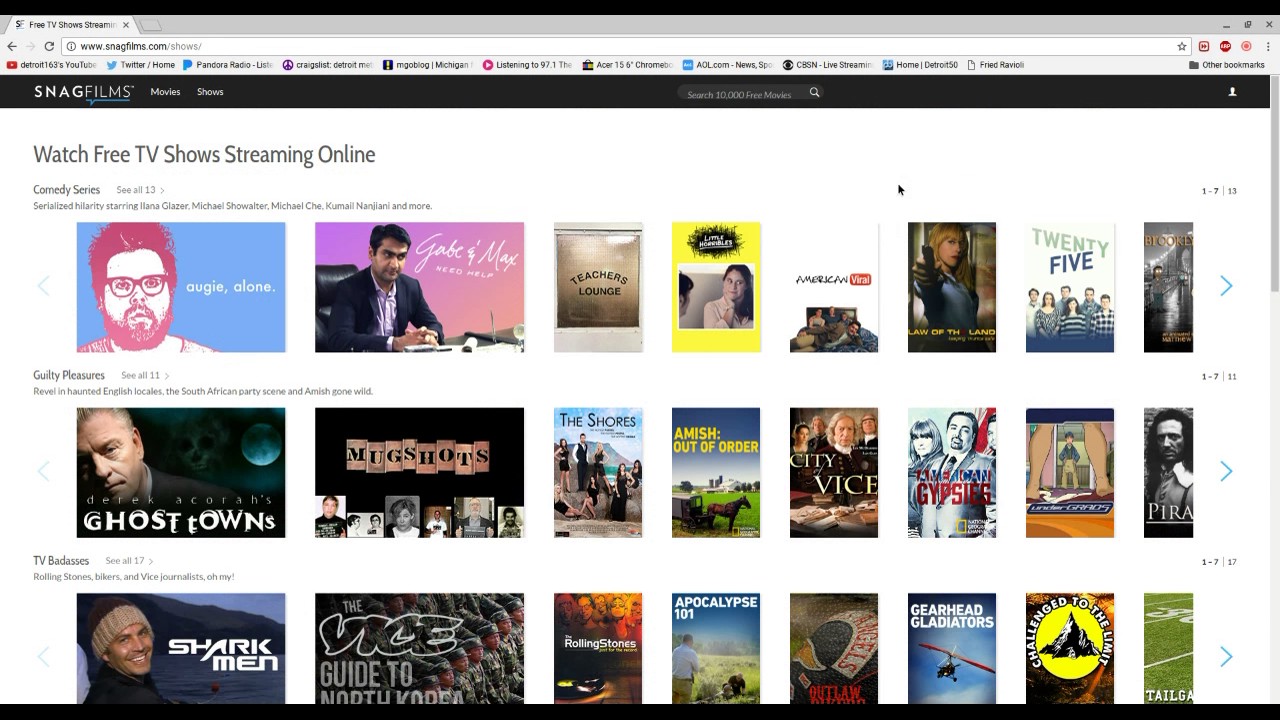
Task: Open the Movies menu
Action: tap(165, 92)
